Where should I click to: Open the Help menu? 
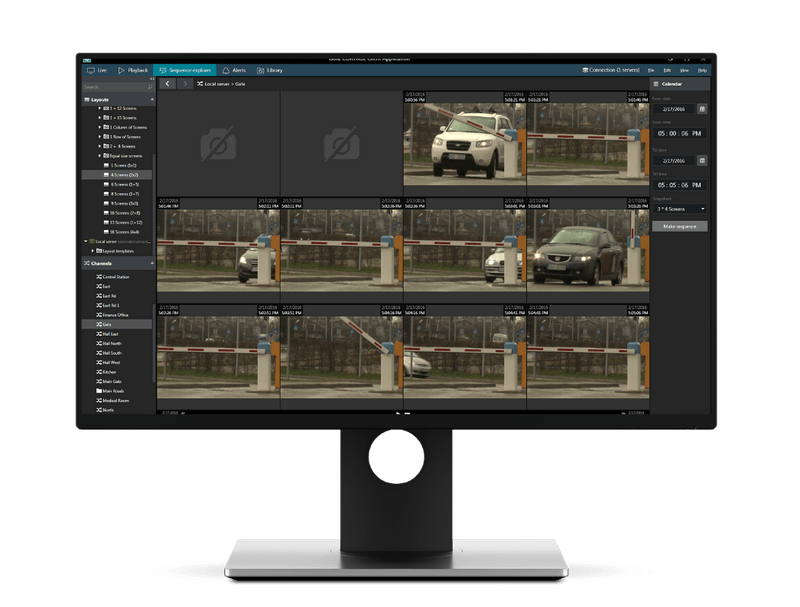pyautogui.click(x=702, y=70)
